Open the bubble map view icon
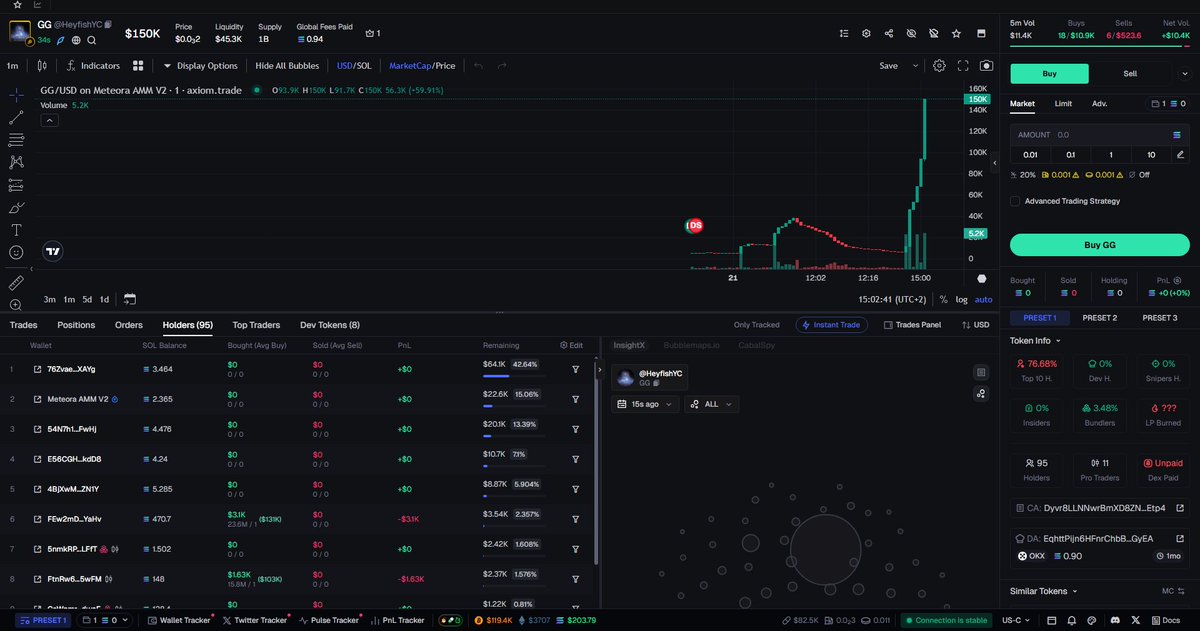 (981, 393)
